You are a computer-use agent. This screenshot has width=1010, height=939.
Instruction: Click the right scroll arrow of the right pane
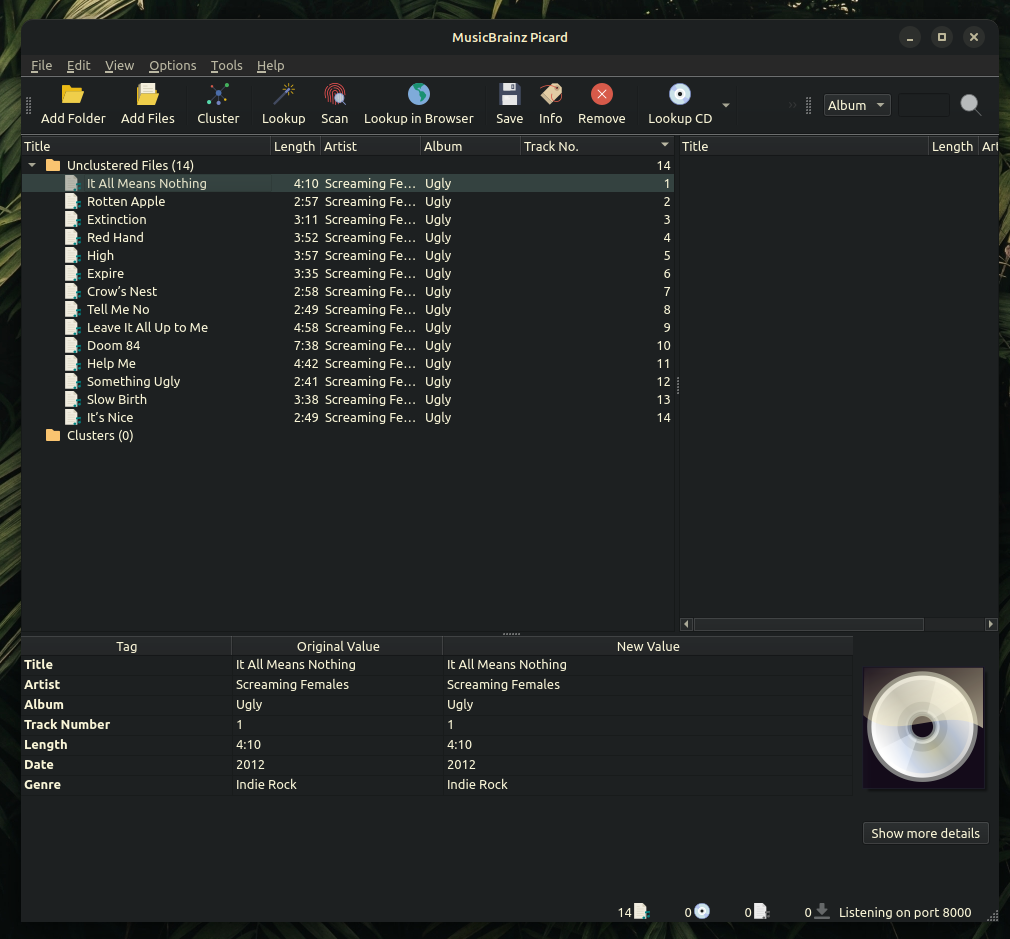[991, 624]
